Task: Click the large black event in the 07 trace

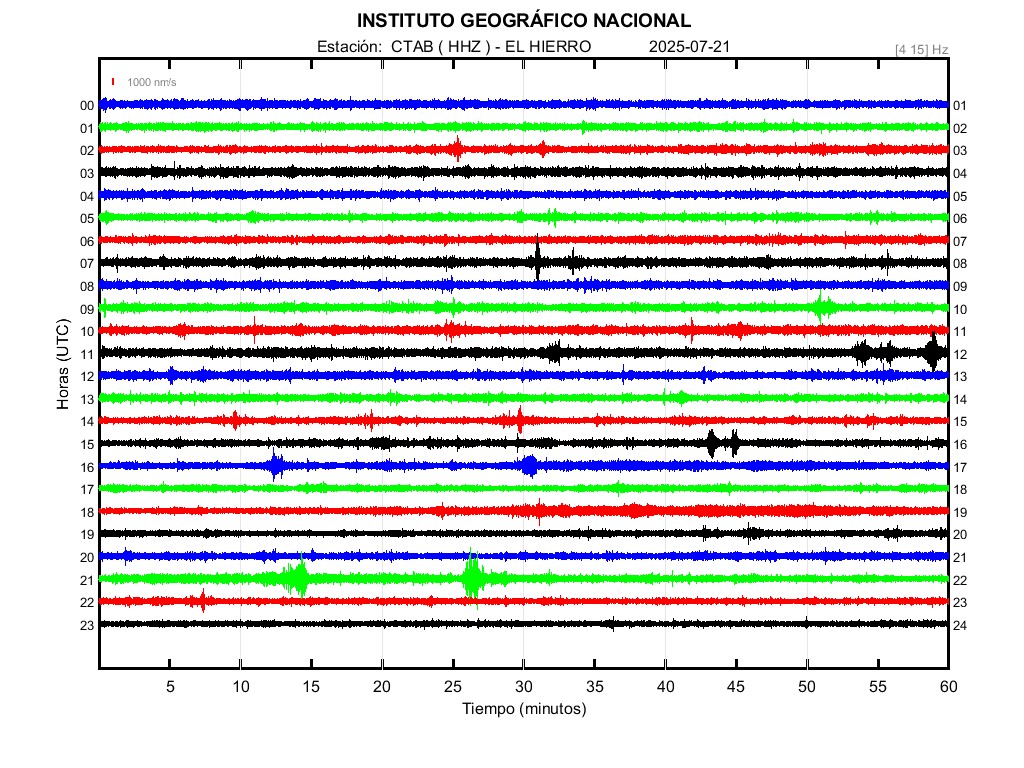Action: (537, 258)
